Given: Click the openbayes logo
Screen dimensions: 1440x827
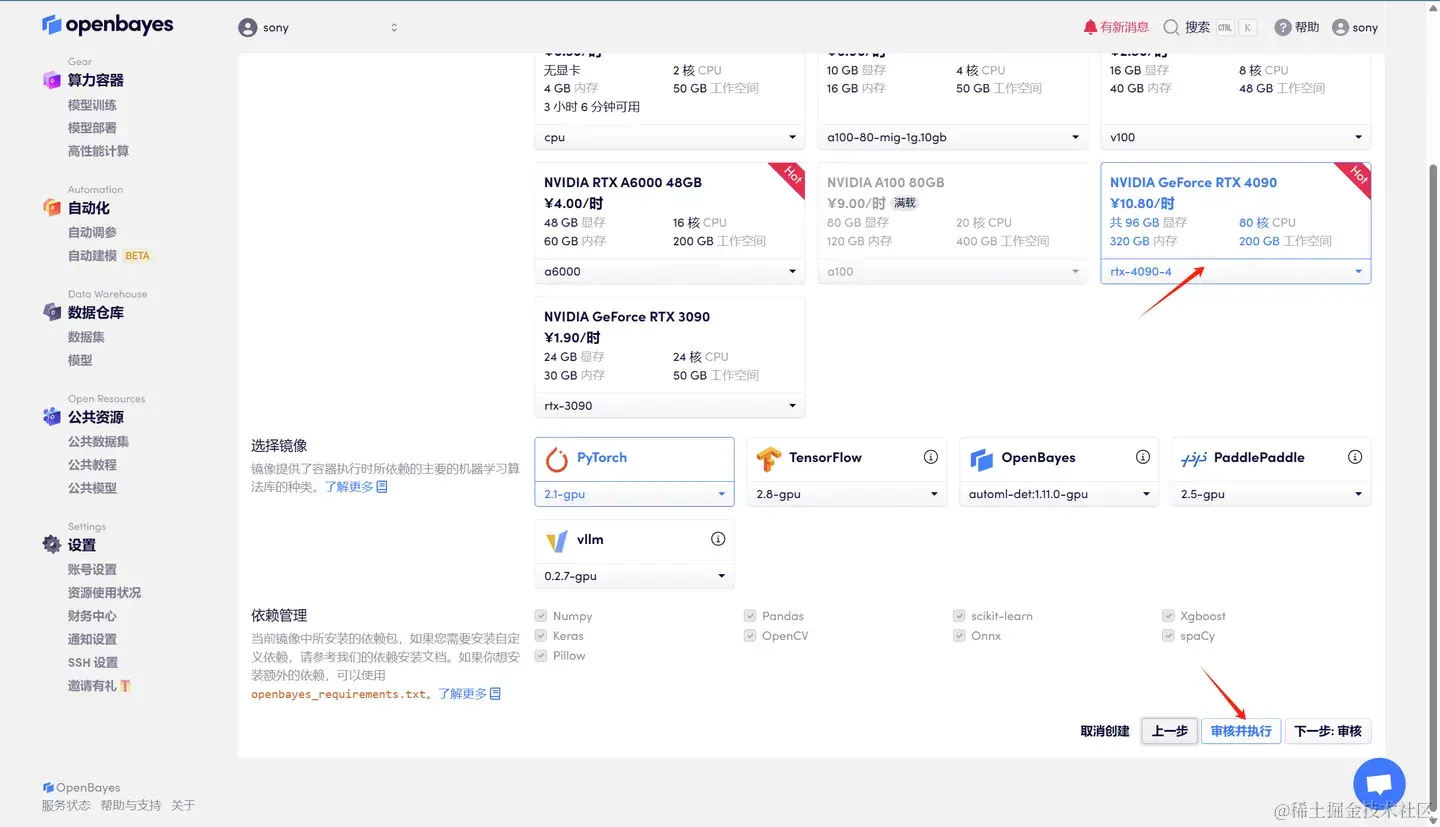Looking at the screenshot, I should pyautogui.click(x=107, y=25).
